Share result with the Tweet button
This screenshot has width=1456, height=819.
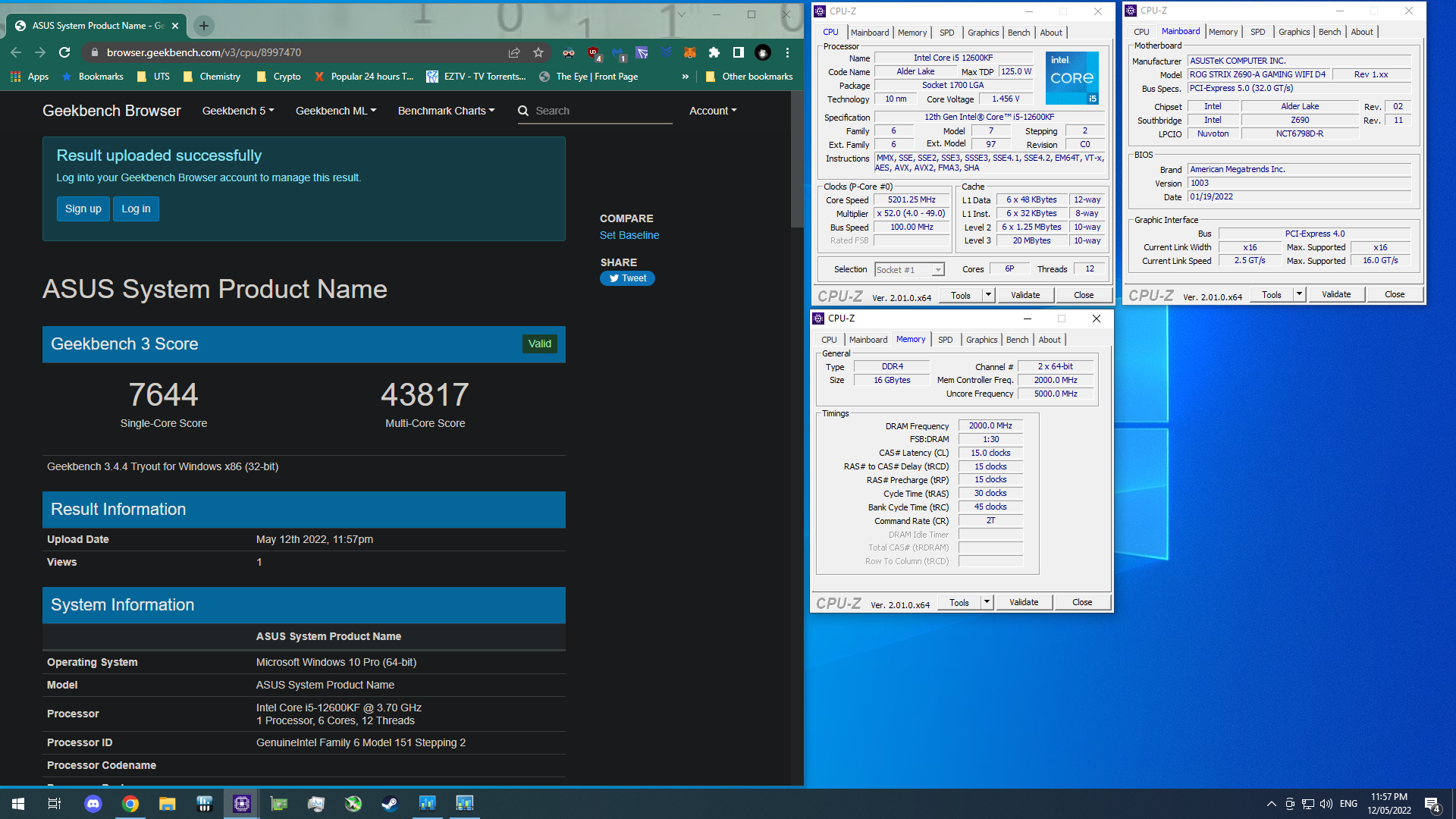(x=627, y=278)
